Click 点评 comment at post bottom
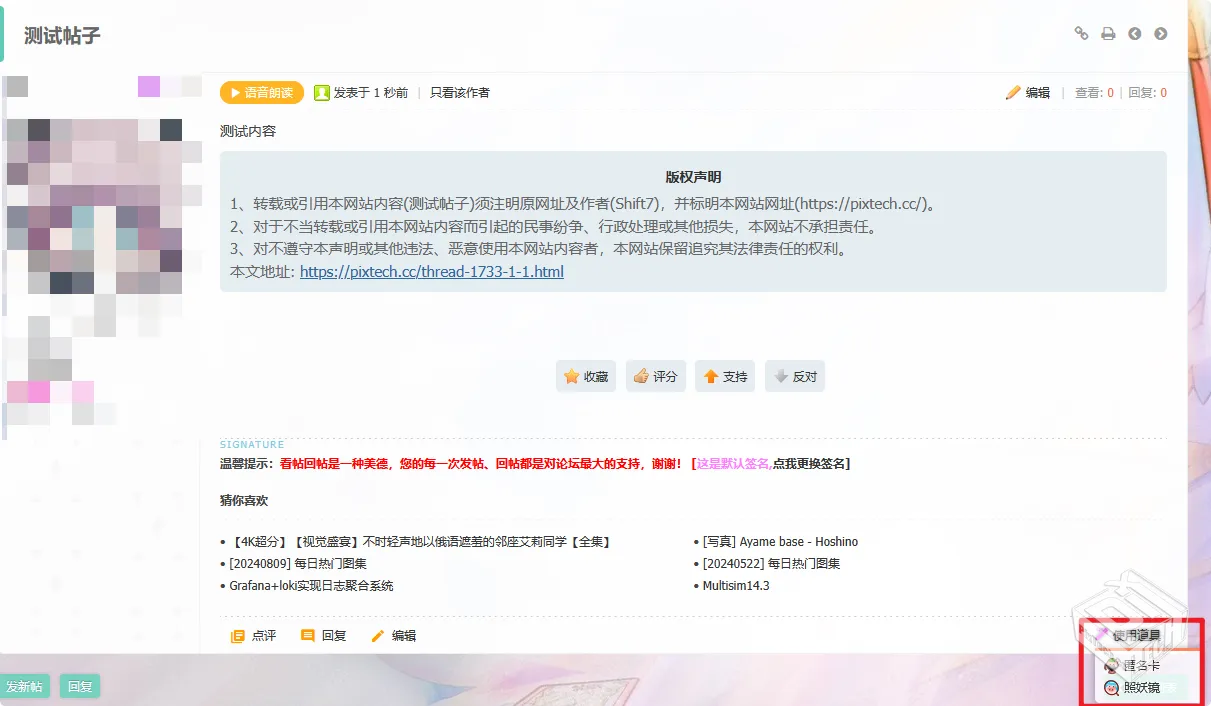 (254, 635)
